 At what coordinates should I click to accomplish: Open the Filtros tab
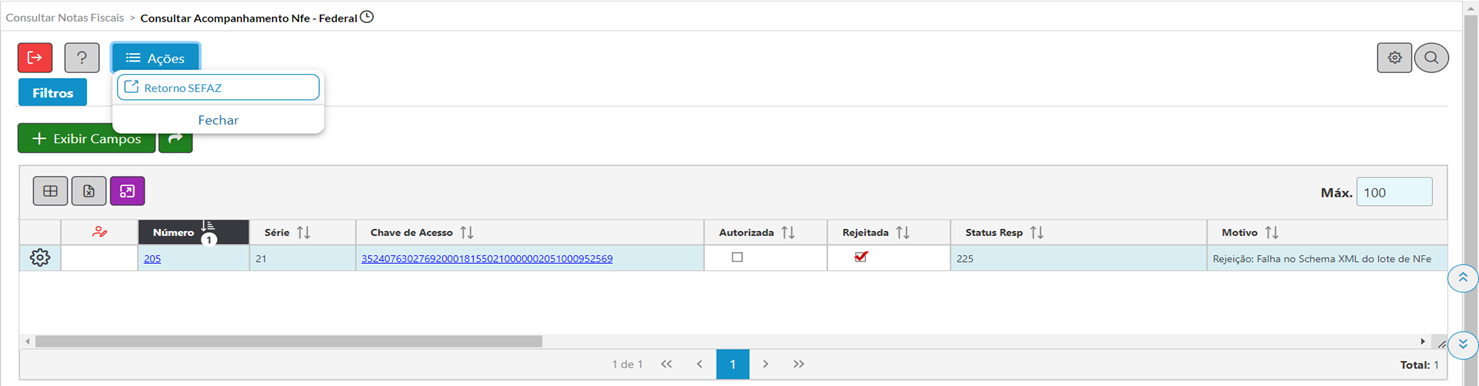click(53, 92)
